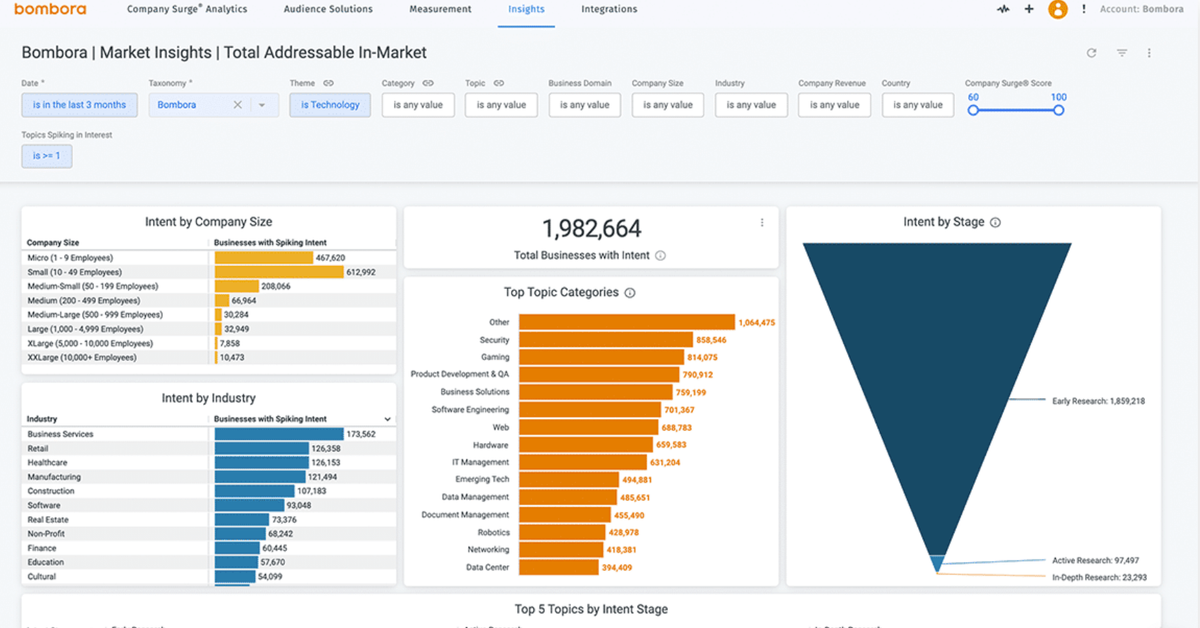
Task: Open the Company Revenue filter value box
Action: click(834, 105)
